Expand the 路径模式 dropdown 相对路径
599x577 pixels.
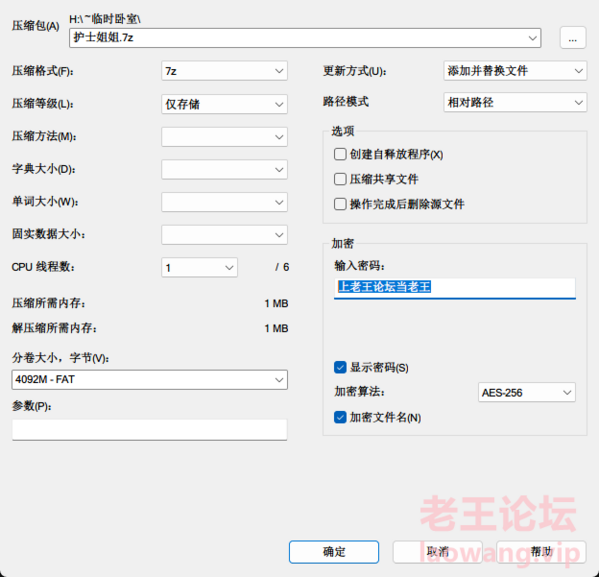click(x=515, y=102)
